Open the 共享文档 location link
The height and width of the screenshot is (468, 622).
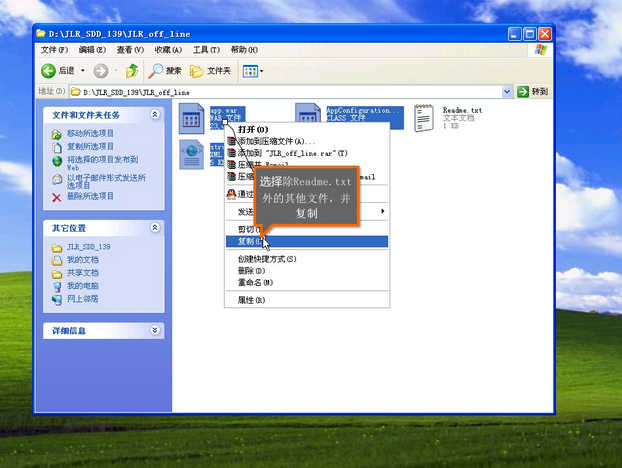83,273
